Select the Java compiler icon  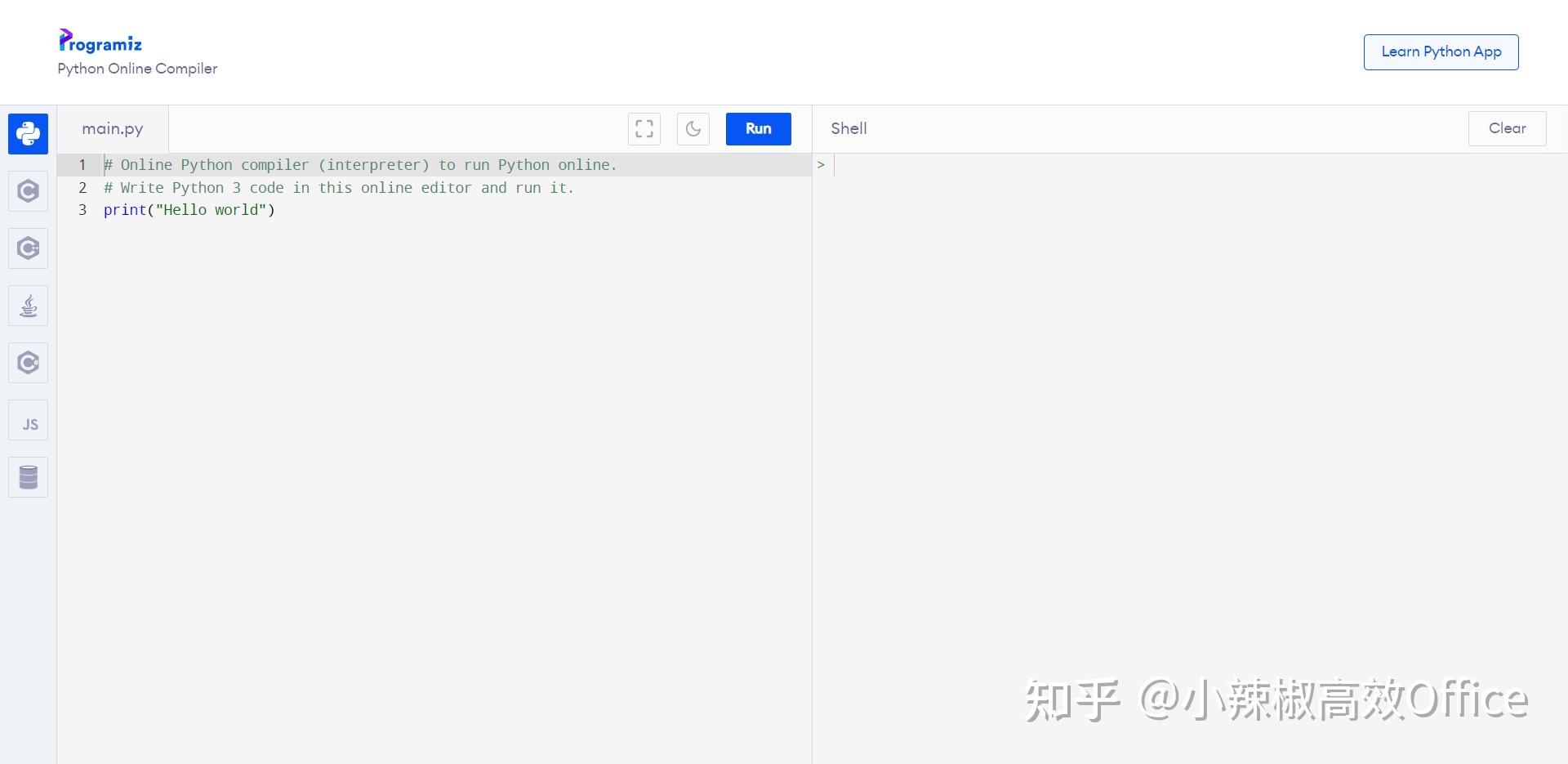[x=28, y=305]
